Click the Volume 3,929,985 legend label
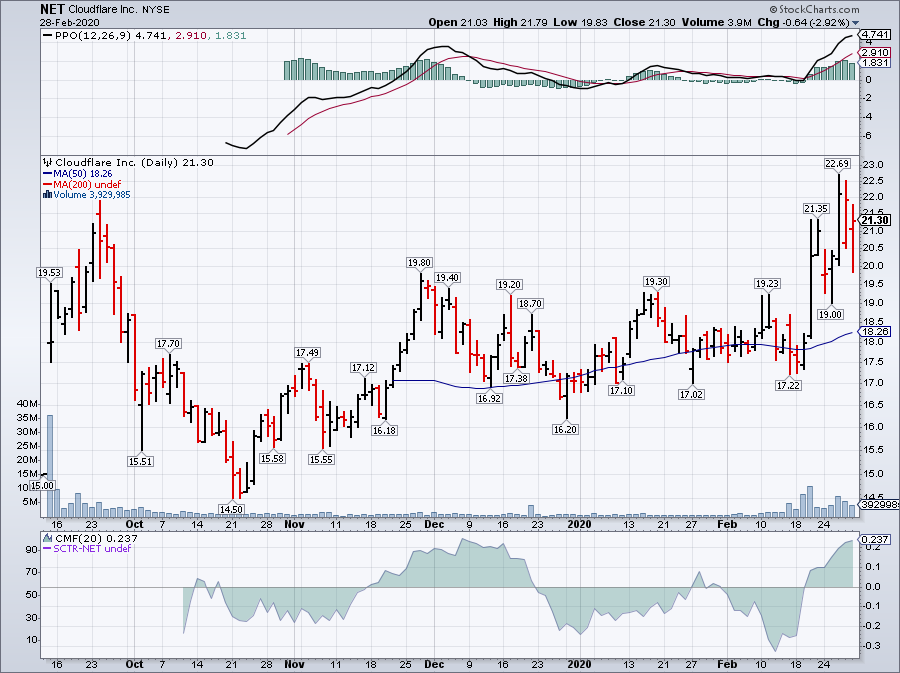This screenshot has width=900, height=673. tap(92, 195)
